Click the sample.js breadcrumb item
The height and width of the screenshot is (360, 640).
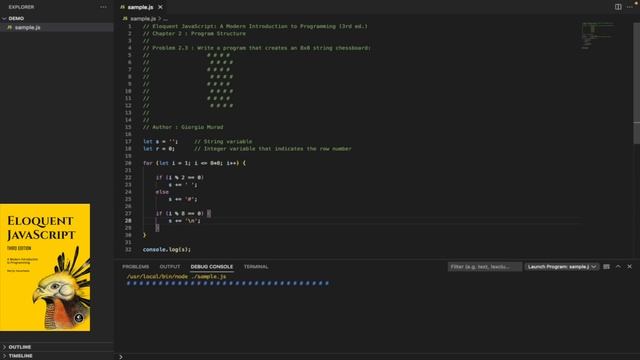pyautogui.click(x=143, y=18)
